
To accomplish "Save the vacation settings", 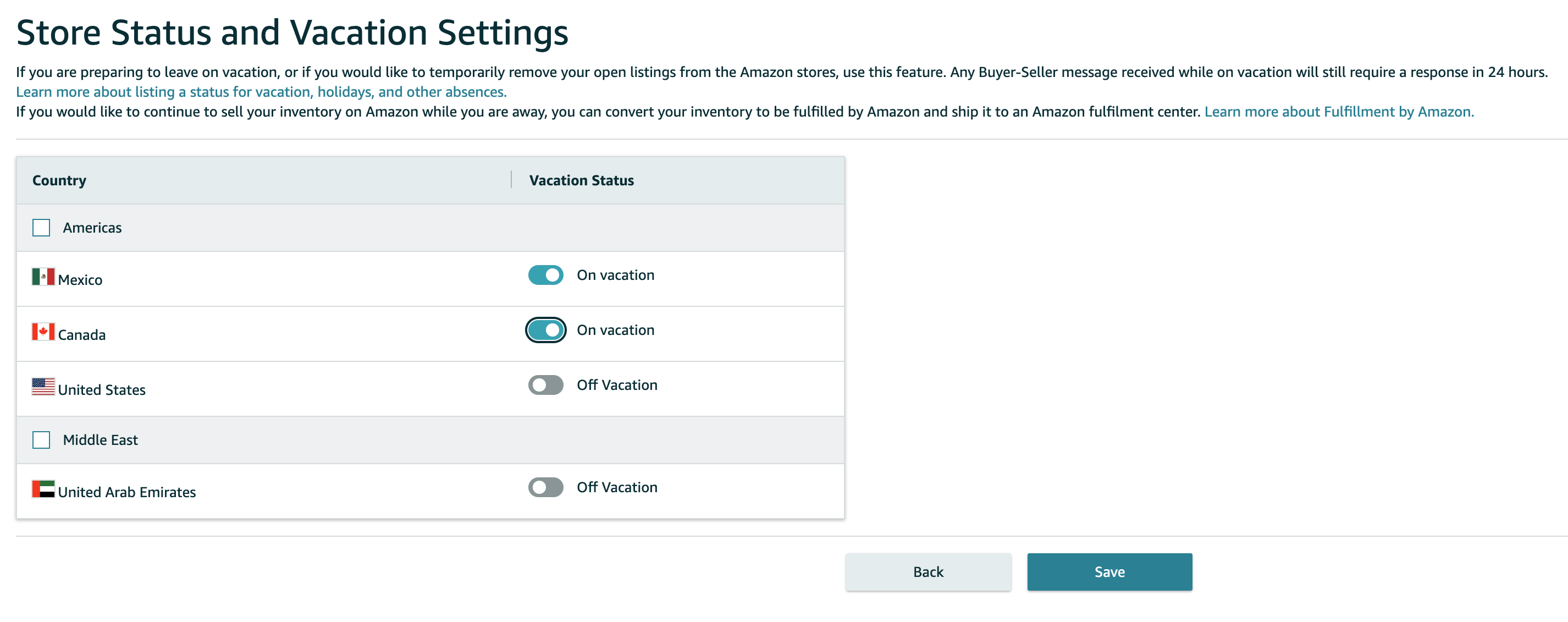I will point(1109,571).
